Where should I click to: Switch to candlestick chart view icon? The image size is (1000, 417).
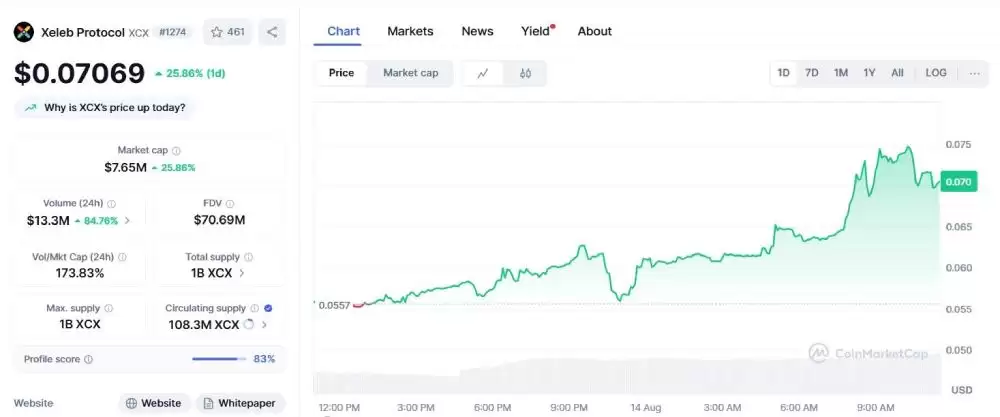tap(525, 73)
